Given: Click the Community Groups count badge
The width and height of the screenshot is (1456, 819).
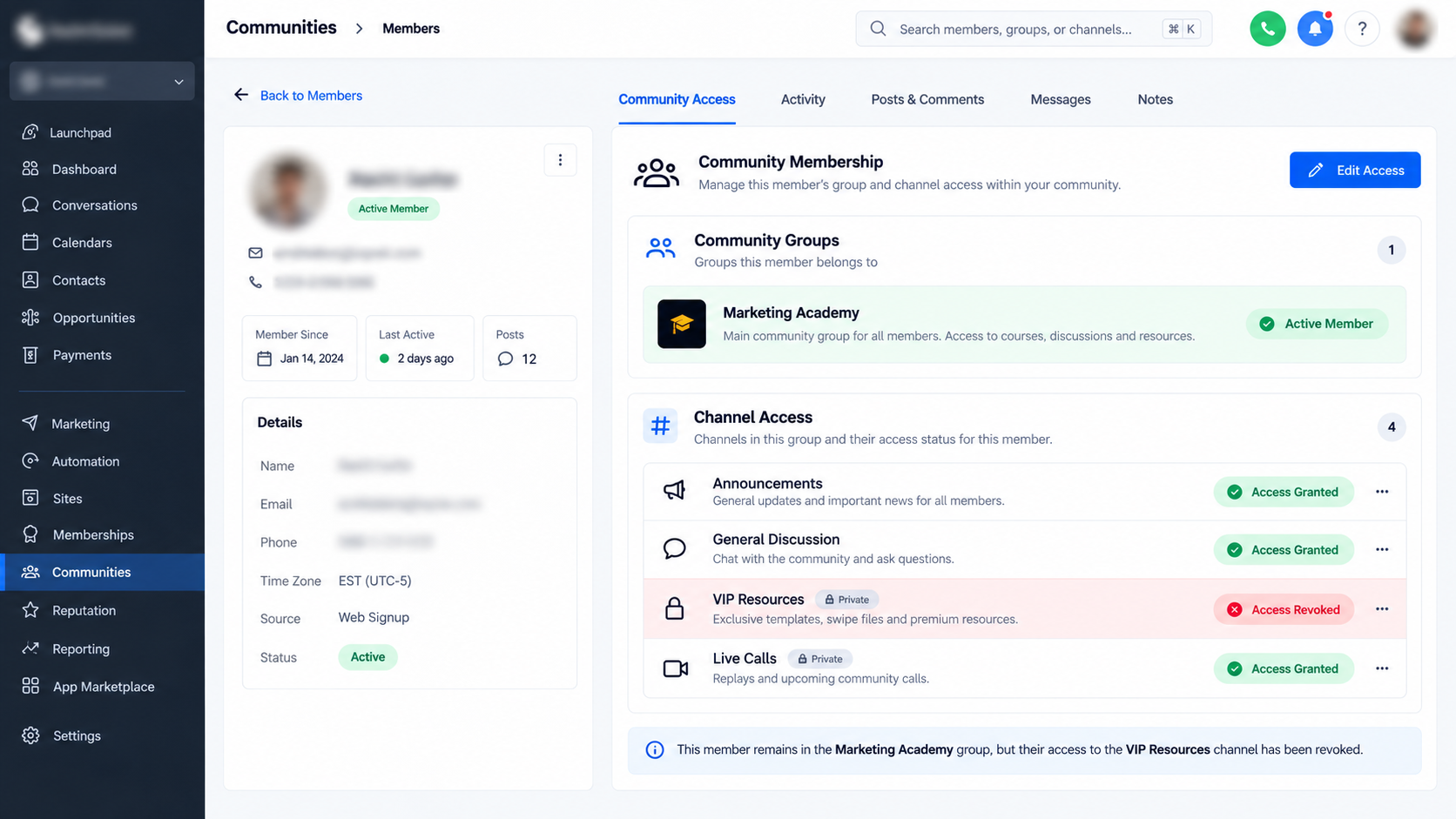Looking at the screenshot, I should (x=1392, y=251).
